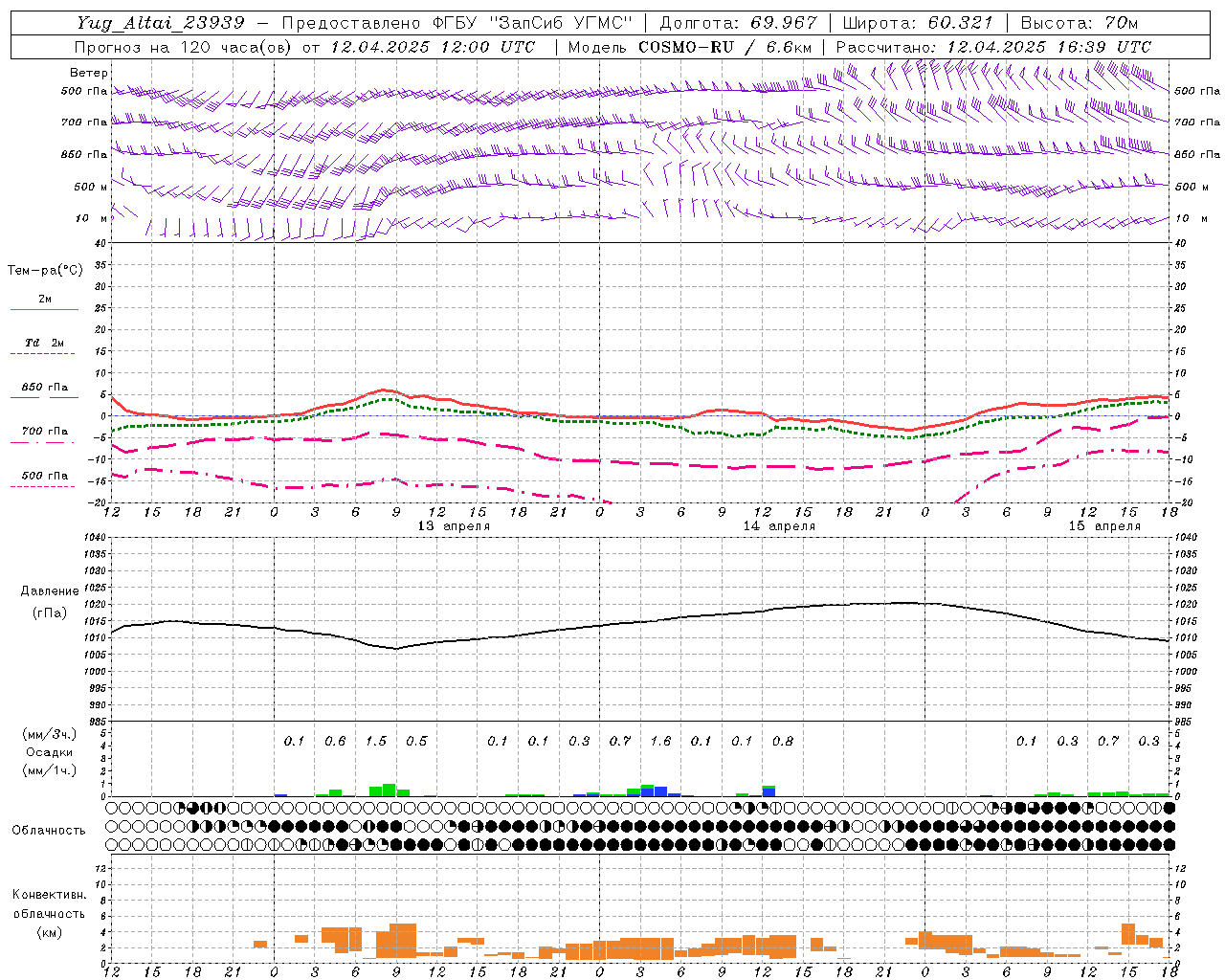Click '10 м' label right of wind panel
The image size is (1225, 980).
[1190, 219]
